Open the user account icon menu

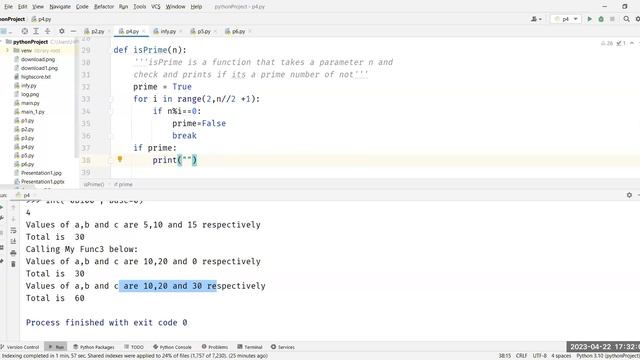coord(536,19)
